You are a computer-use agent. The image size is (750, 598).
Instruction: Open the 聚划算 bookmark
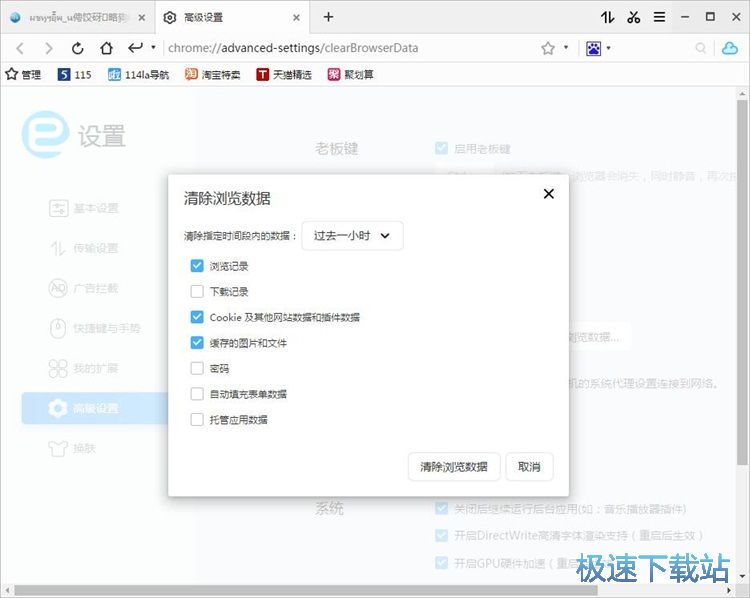351,74
